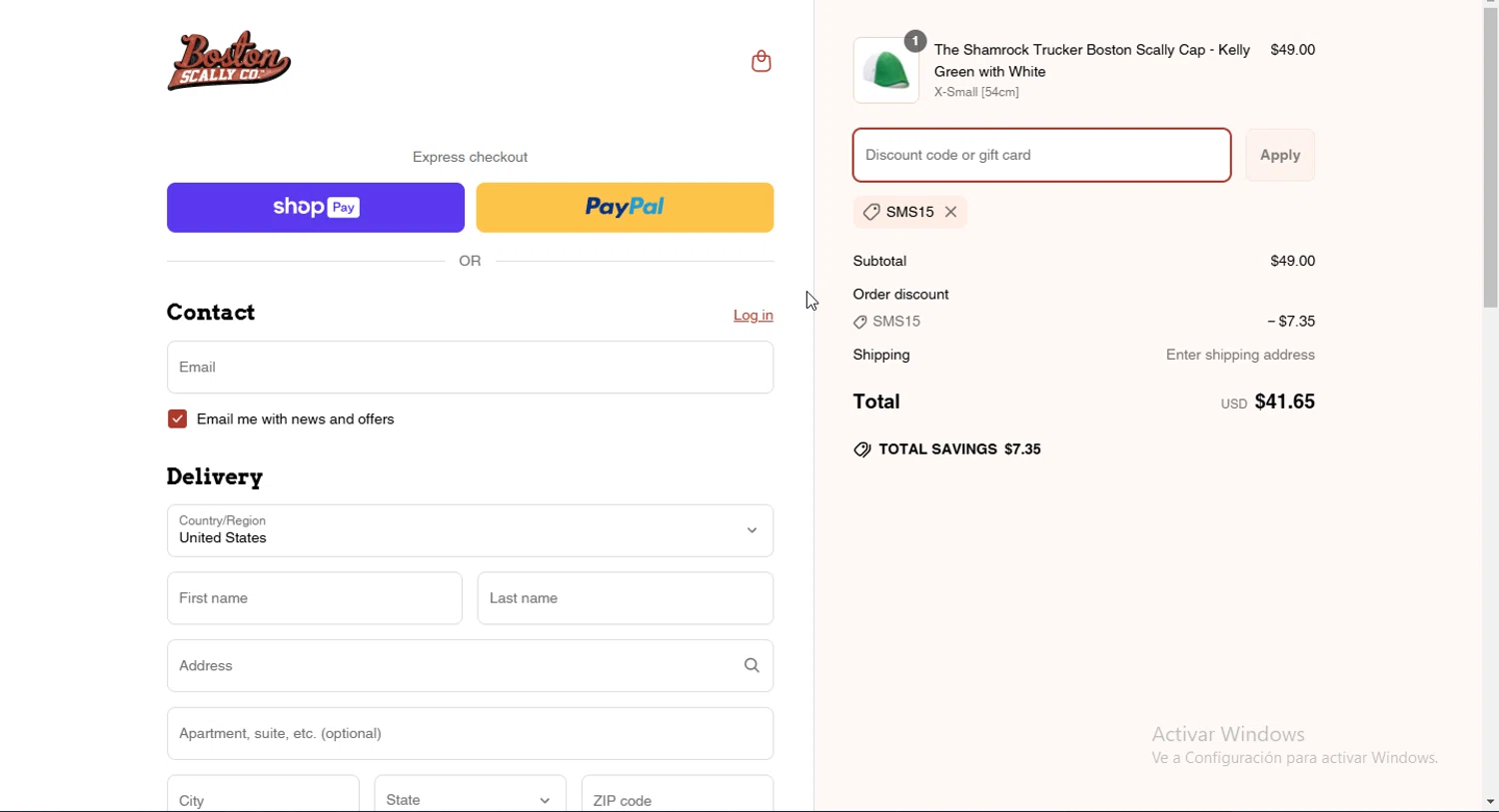
Task: Click the X-Small [54cm] size text
Action: pos(976,93)
